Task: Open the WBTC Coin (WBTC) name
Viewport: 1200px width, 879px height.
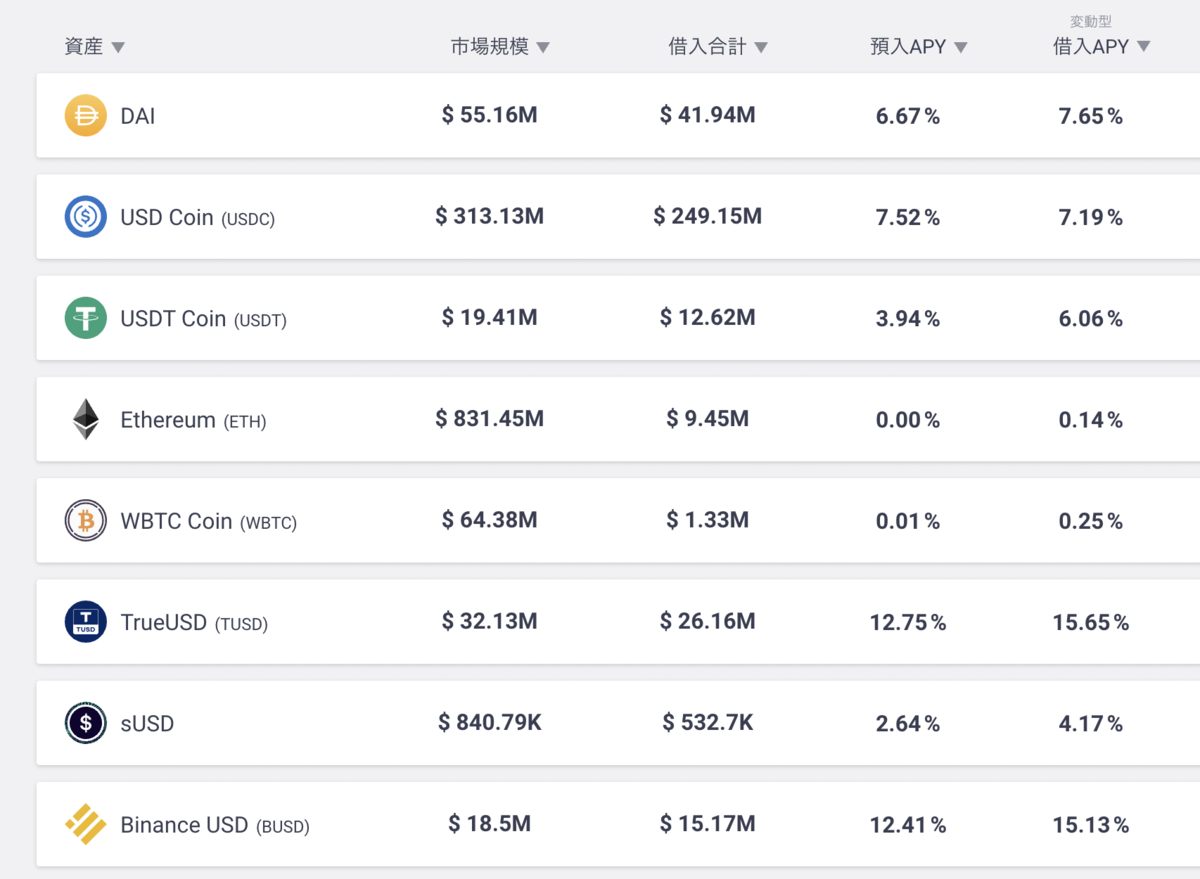Action: point(209,521)
